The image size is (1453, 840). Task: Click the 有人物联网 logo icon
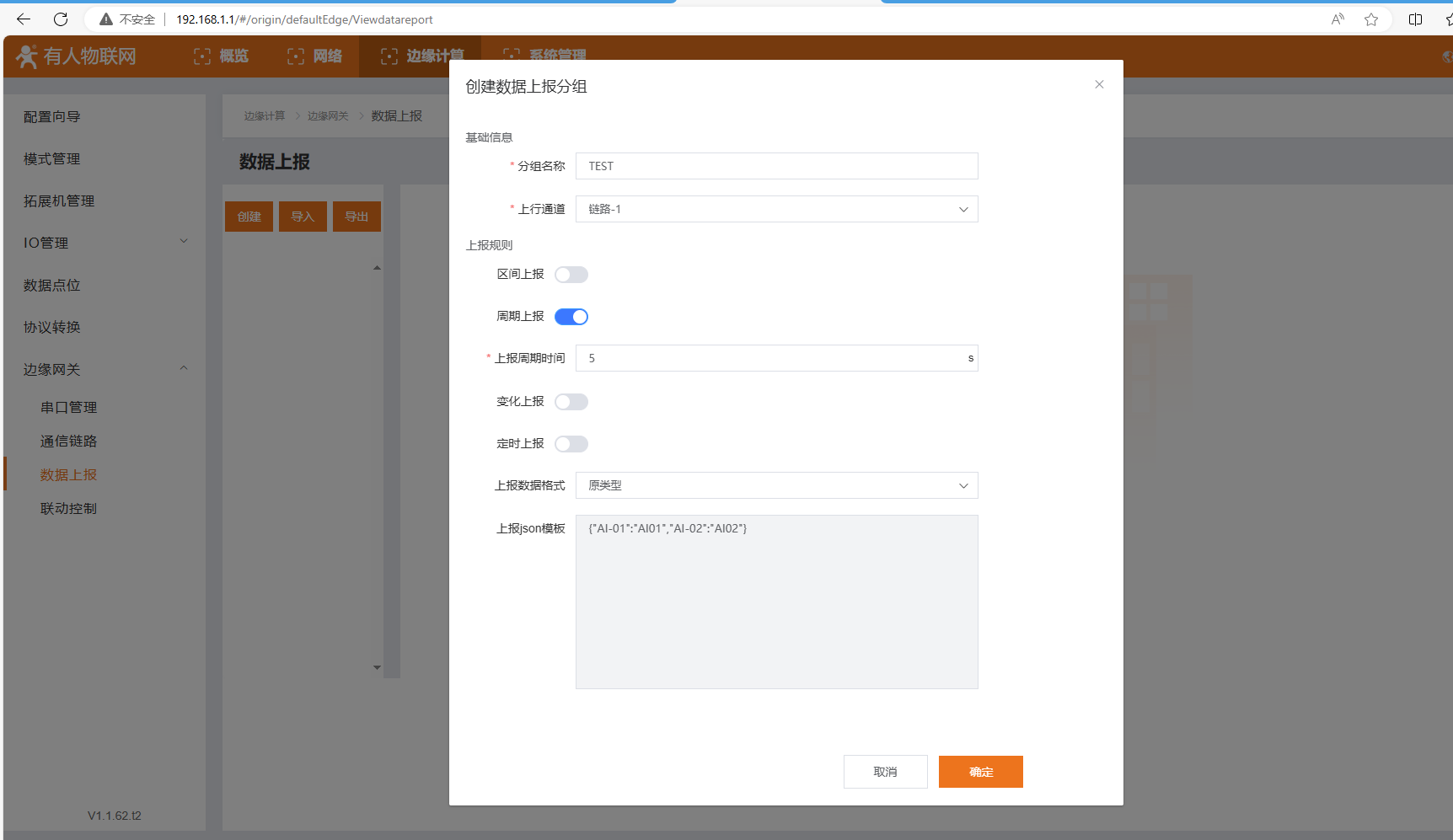point(27,56)
